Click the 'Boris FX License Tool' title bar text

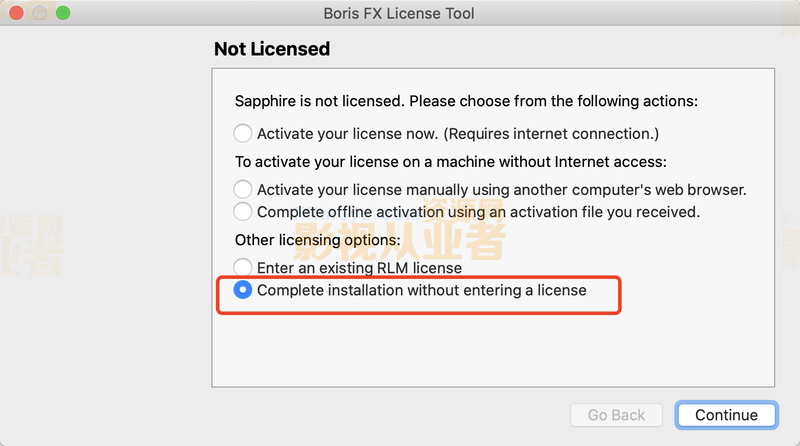coord(399,13)
